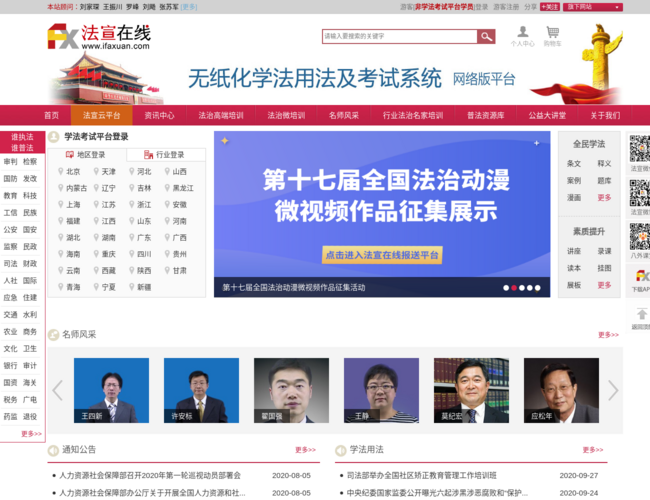The height and width of the screenshot is (500, 650).
Task: Select the 北京 location pin
Action: click(61, 171)
